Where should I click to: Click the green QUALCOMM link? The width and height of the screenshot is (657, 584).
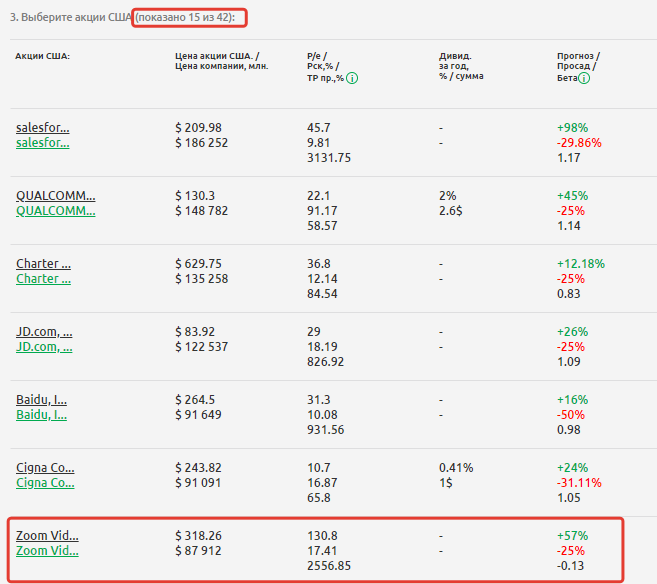56,211
